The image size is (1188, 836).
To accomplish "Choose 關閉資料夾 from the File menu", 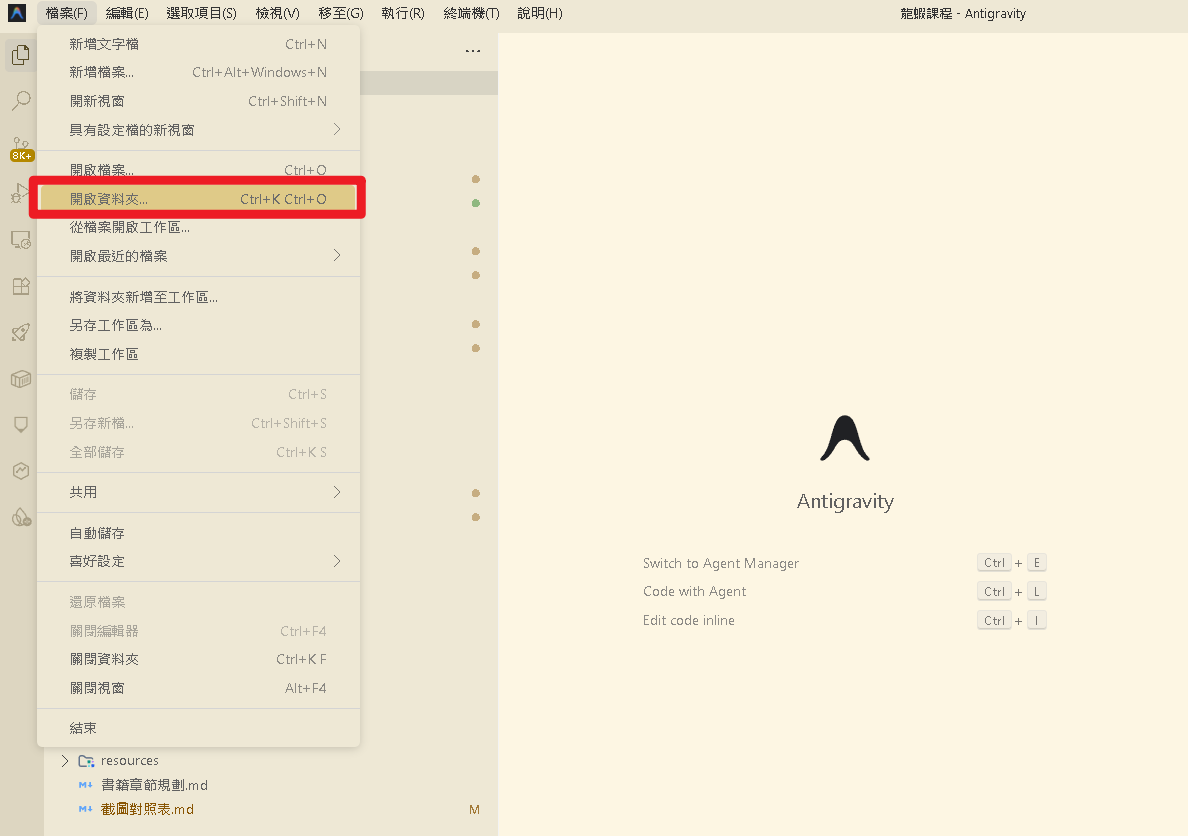I will tap(104, 659).
